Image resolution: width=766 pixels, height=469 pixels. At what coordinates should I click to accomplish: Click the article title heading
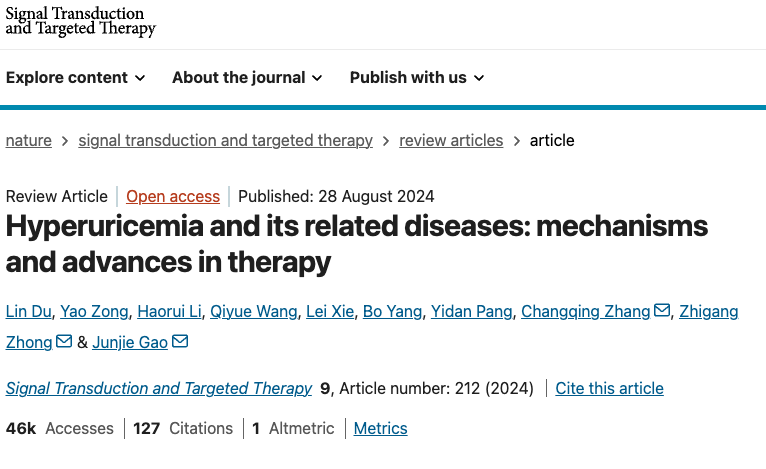pos(357,243)
